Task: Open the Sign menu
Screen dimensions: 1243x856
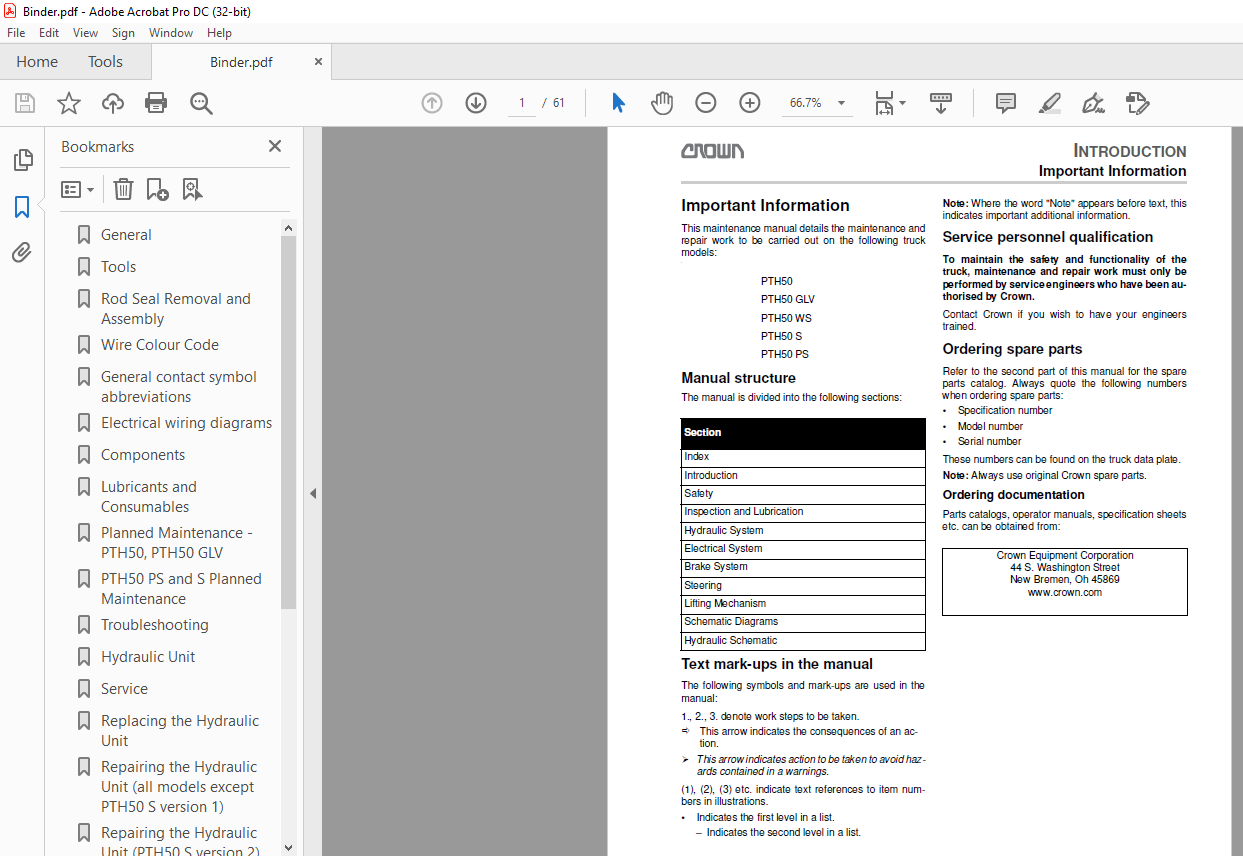Action: coord(123,33)
